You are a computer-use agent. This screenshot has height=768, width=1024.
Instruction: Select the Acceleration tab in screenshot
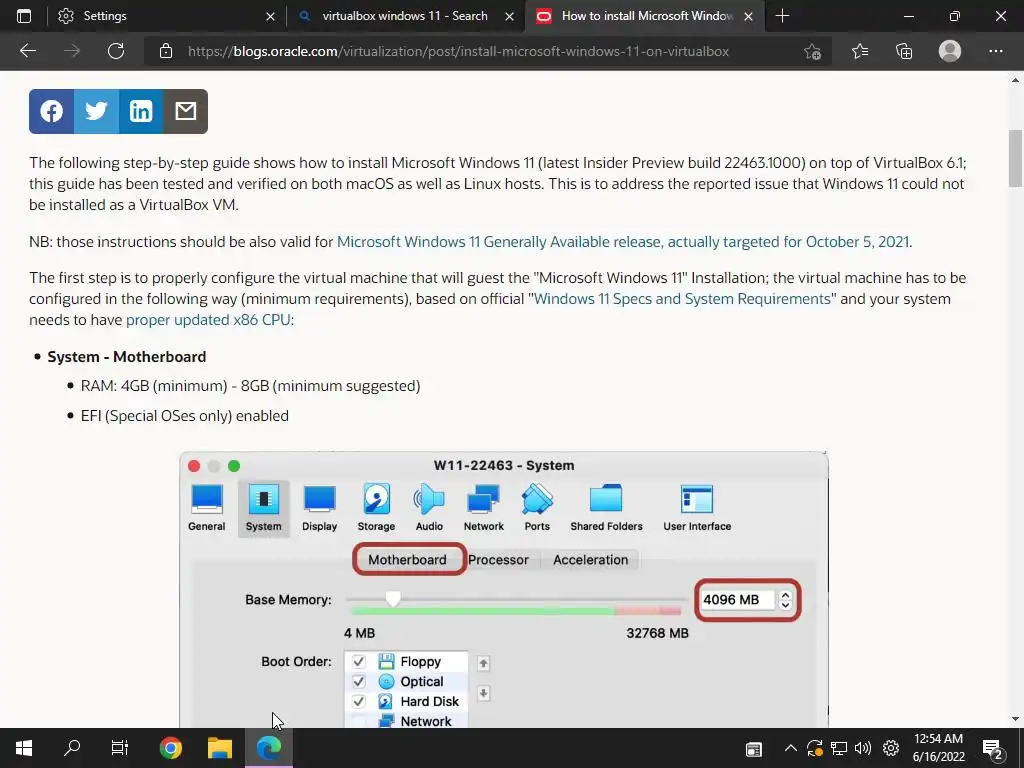590,560
